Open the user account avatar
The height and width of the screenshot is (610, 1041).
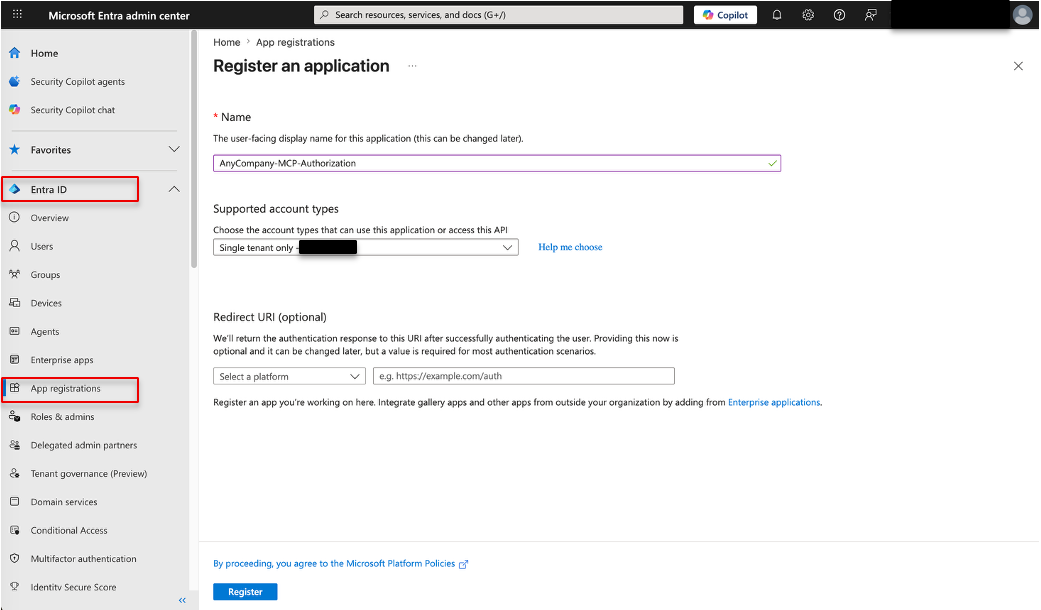click(x=1022, y=15)
